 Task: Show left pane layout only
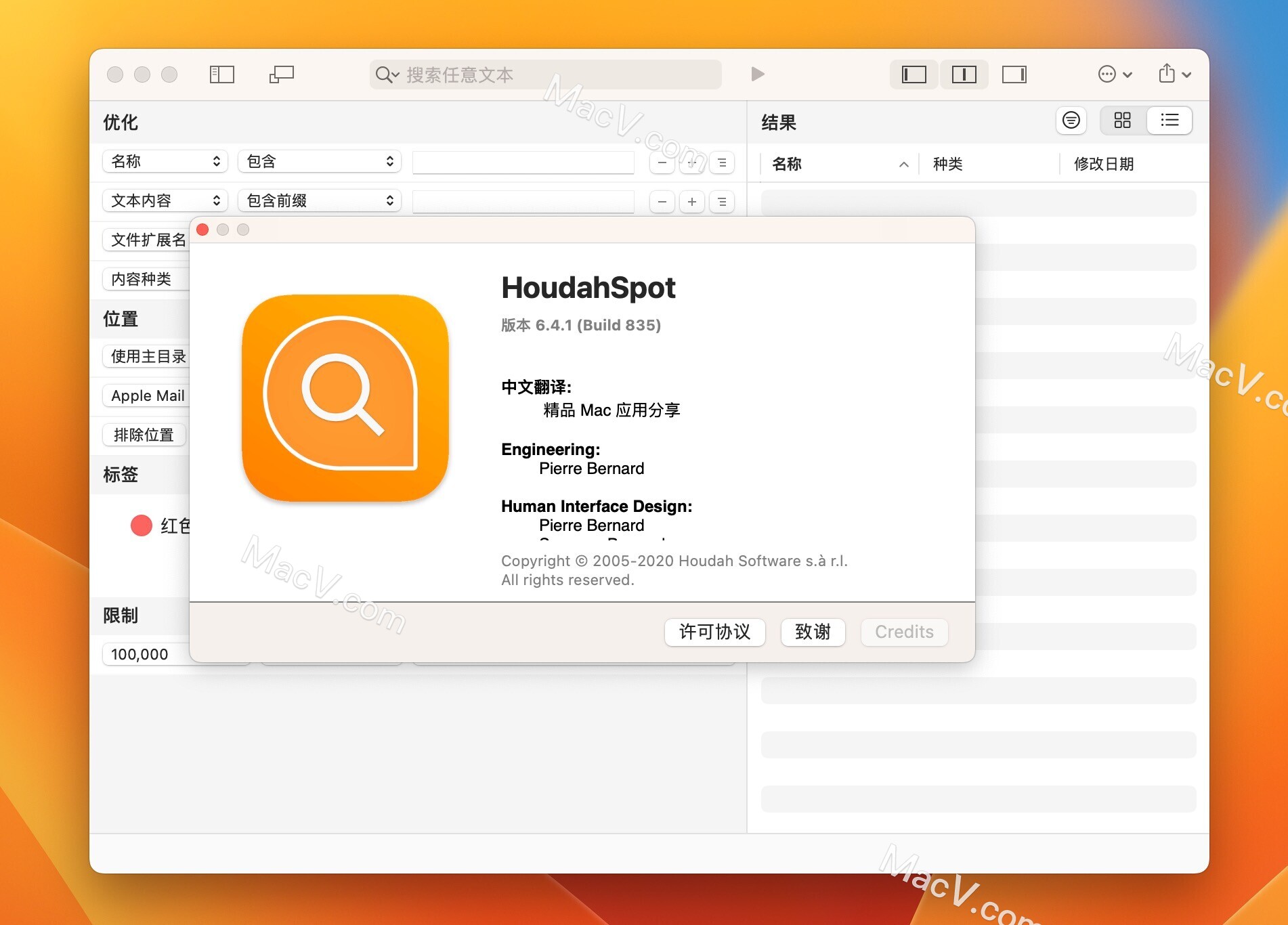(x=914, y=74)
